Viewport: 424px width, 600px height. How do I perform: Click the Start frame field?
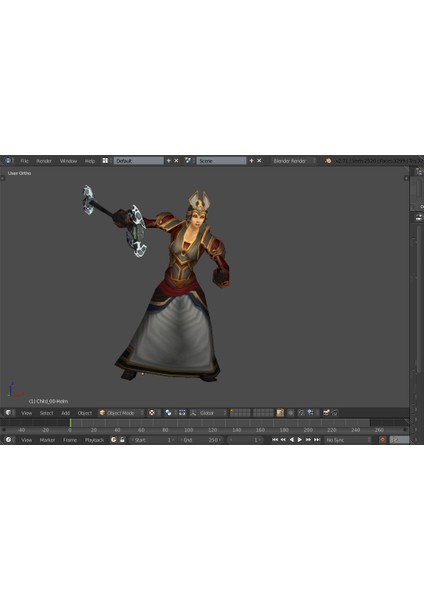(153, 440)
